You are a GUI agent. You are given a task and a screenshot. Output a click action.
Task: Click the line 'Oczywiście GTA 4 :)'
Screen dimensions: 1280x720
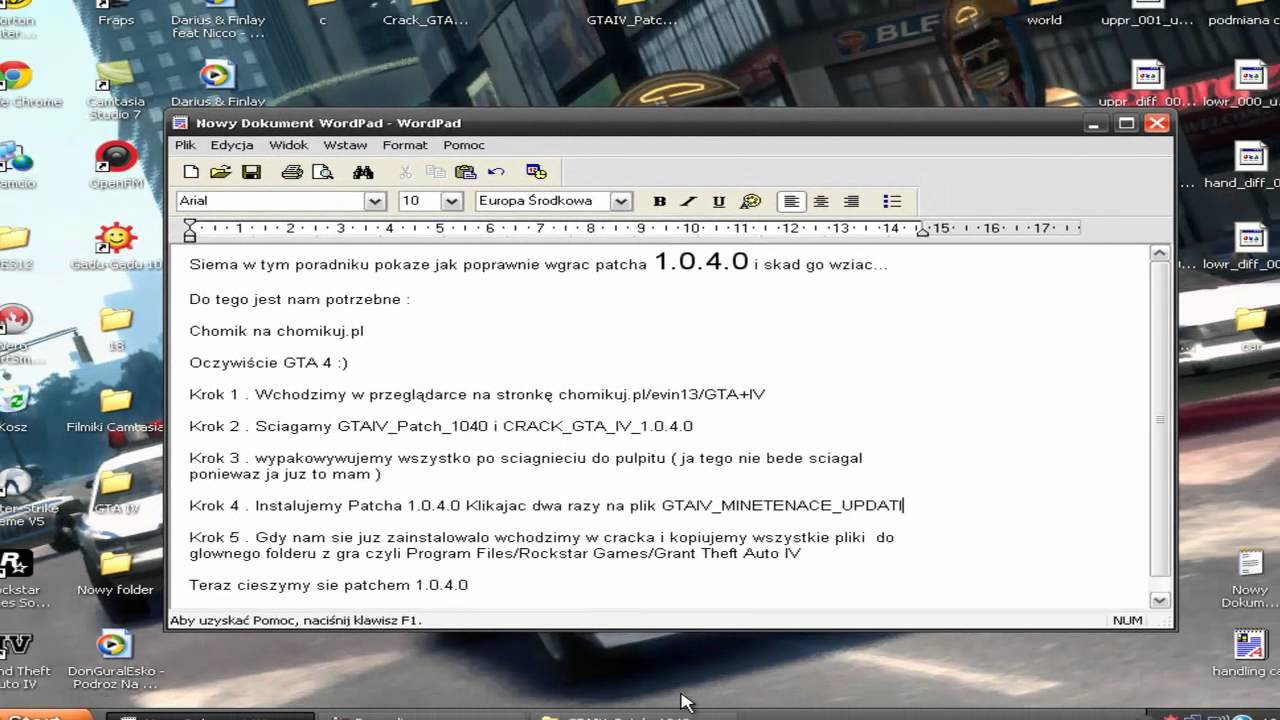click(268, 363)
